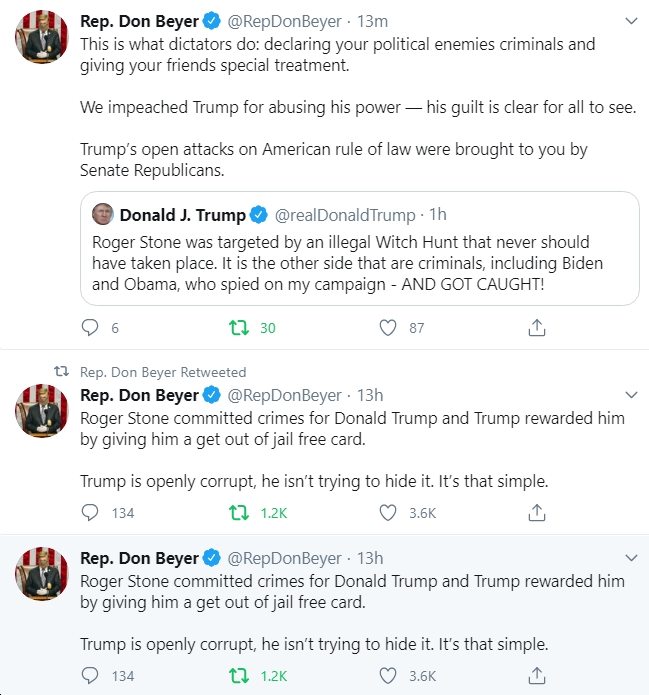Viewport: 649px width, 695px height.
Task: Undo retweet on tweet with 30 retweets
Action: 238,328
